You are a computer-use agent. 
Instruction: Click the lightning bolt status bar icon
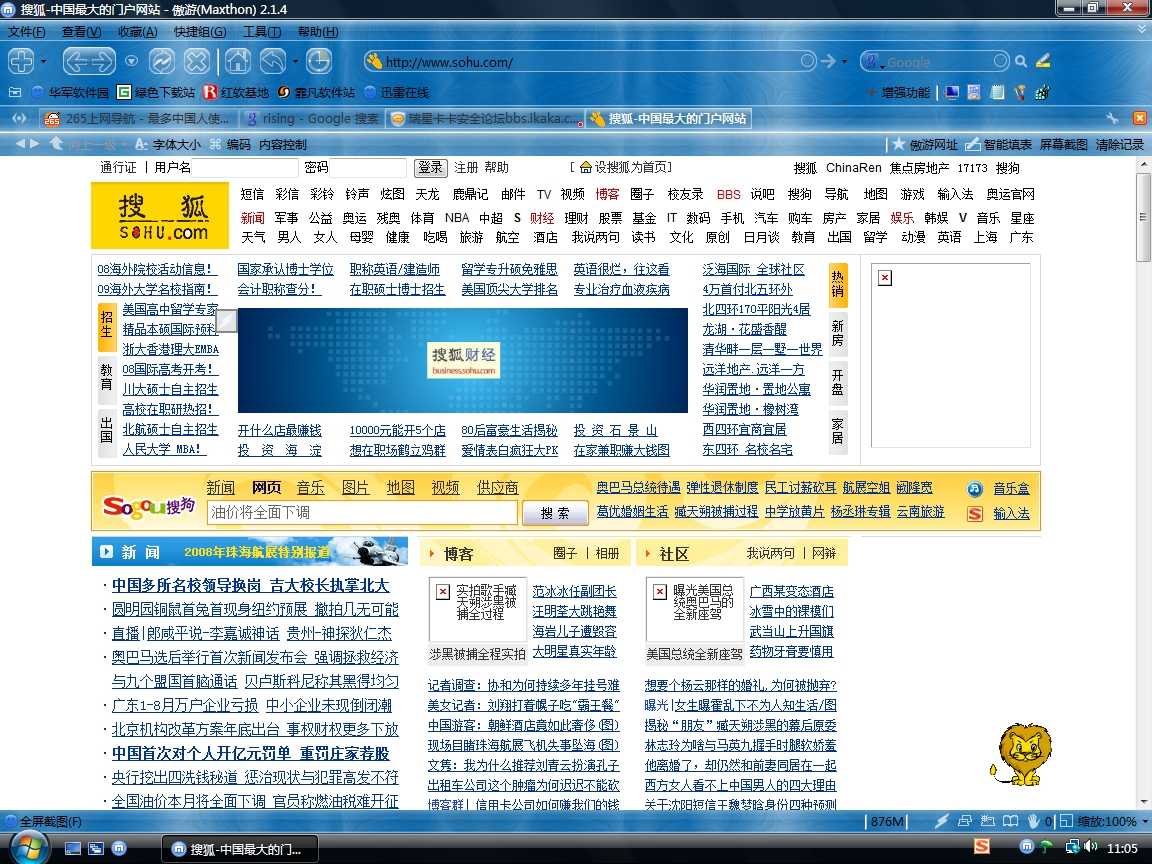[941, 821]
